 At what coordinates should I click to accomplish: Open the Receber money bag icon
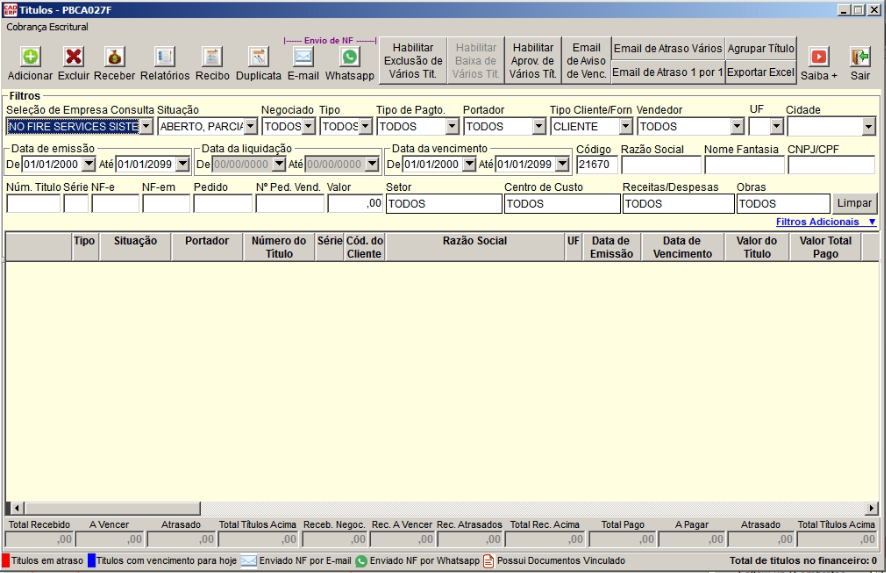click(x=114, y=57)
